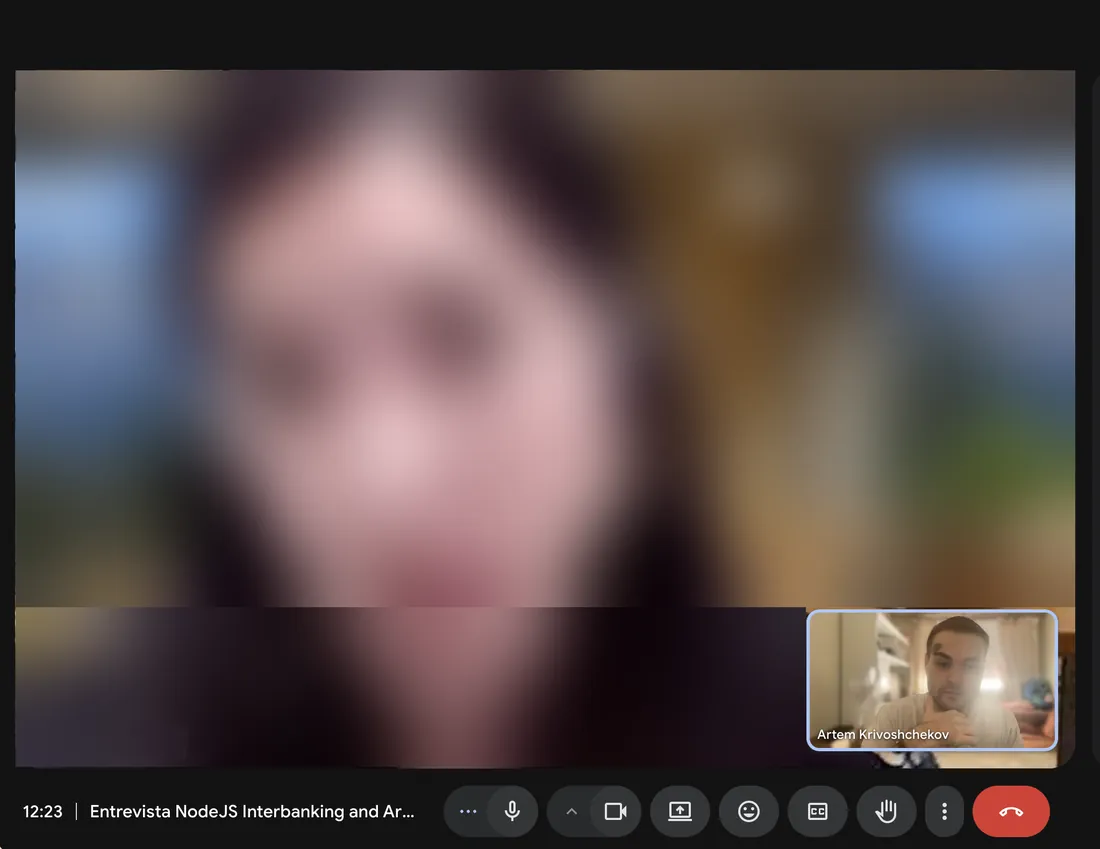
Task: Select Artem Krivoshchekov self-view thumbnail
Action: click(932, 680)
